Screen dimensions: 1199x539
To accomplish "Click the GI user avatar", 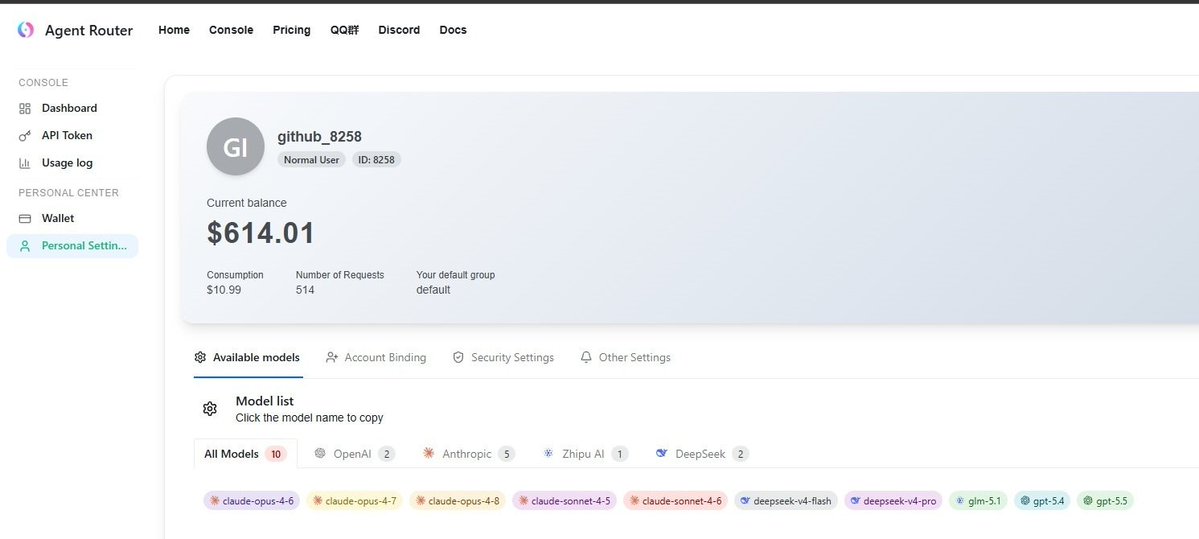I will tap(236, 147).
